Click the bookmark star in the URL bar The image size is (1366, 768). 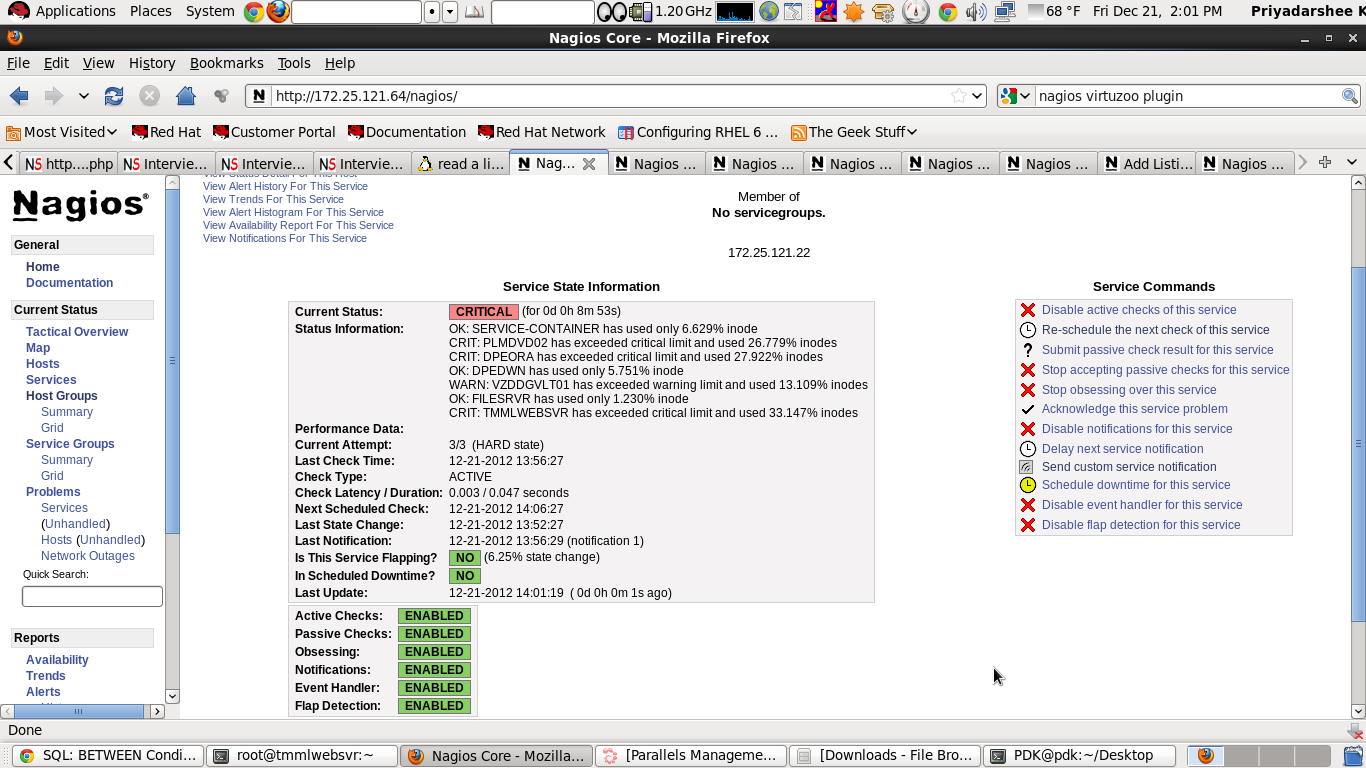pyautogui.click(x=959, y=96)
